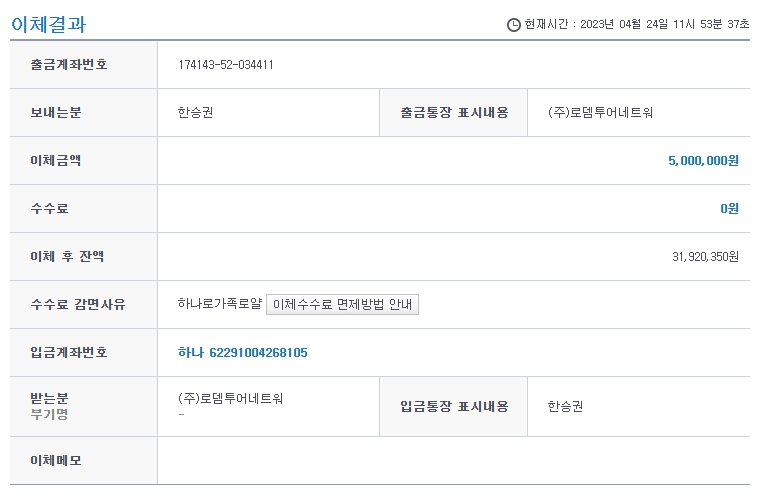The height and width of the screenshot is (498, 768).
Task: Click the remaining balance 31,920,350원
Action: coord(705,257)
